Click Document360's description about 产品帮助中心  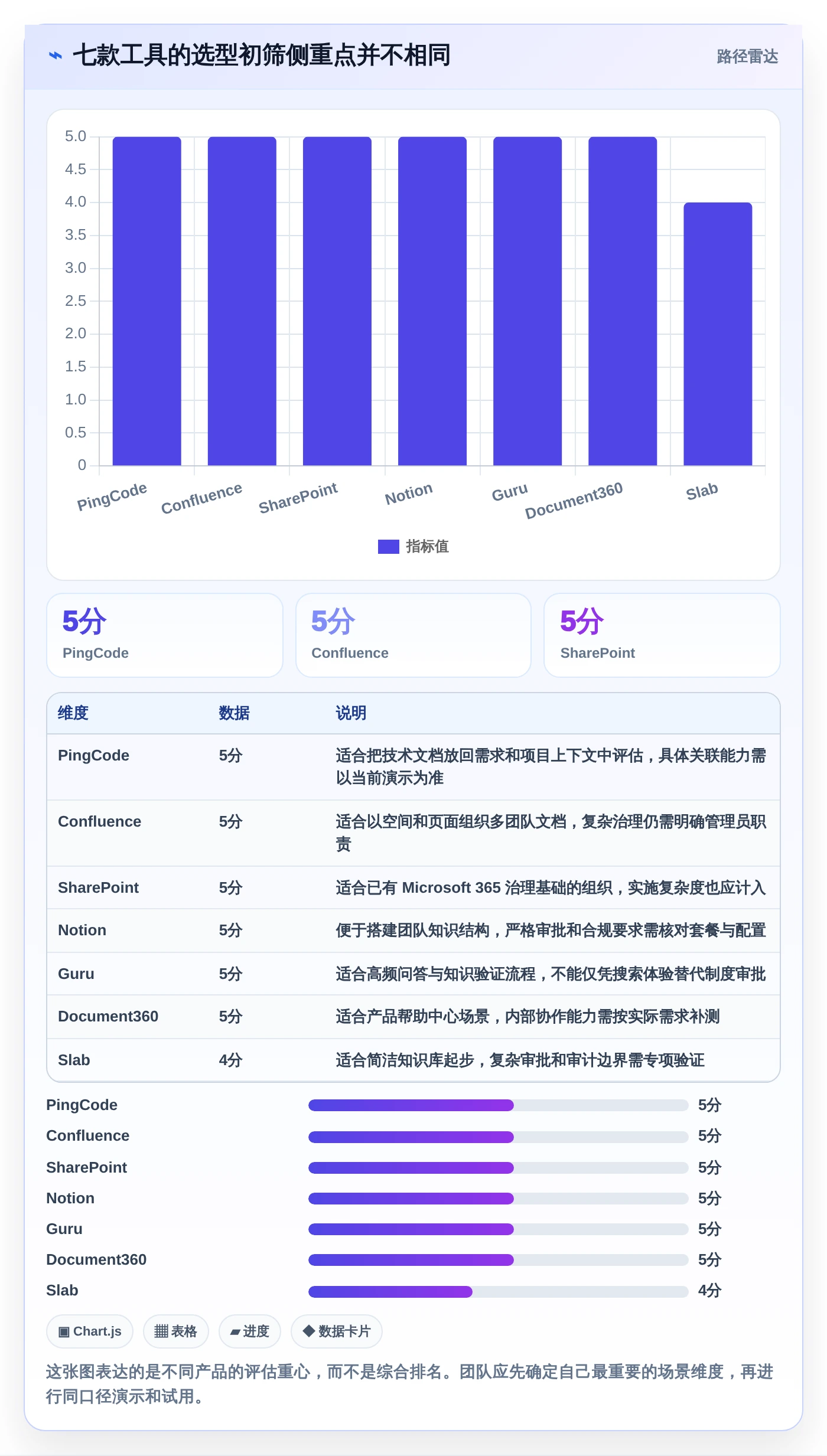coord(528,1017)
